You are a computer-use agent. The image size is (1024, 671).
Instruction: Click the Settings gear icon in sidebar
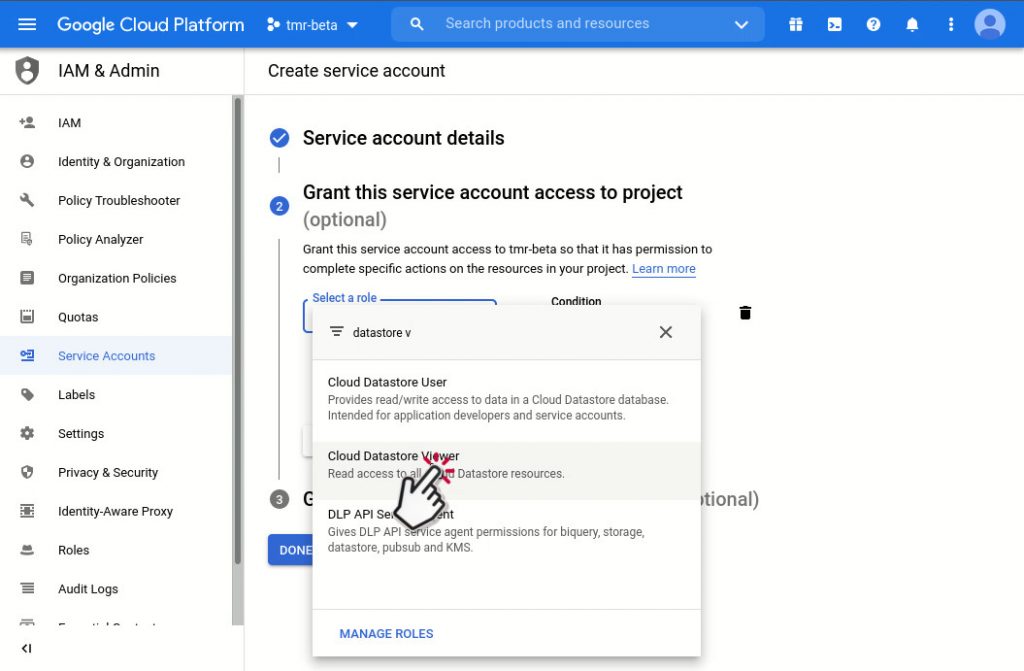pyautogui.click(x=27, y=433)
